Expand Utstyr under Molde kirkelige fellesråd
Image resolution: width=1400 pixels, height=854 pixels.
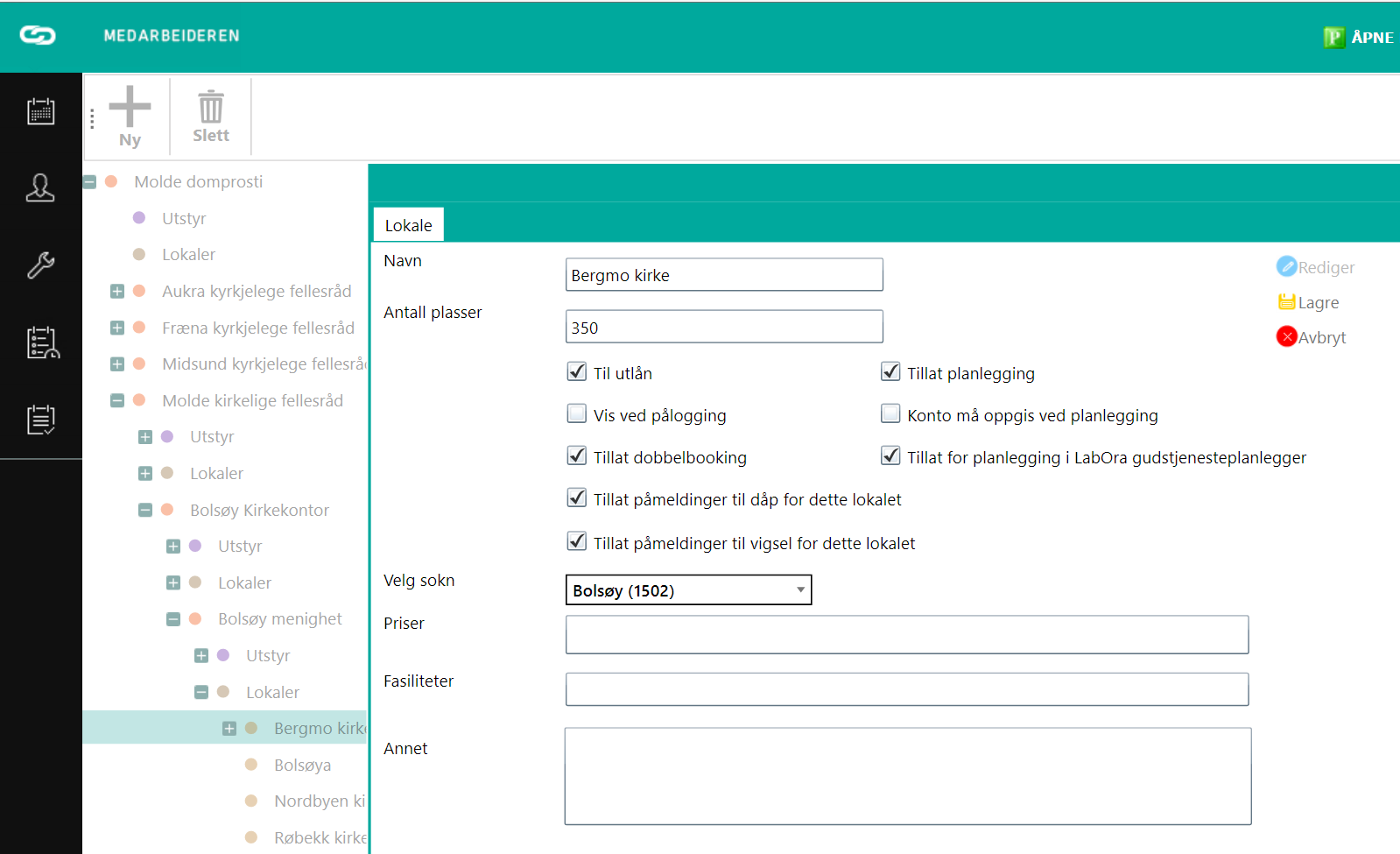145,437
